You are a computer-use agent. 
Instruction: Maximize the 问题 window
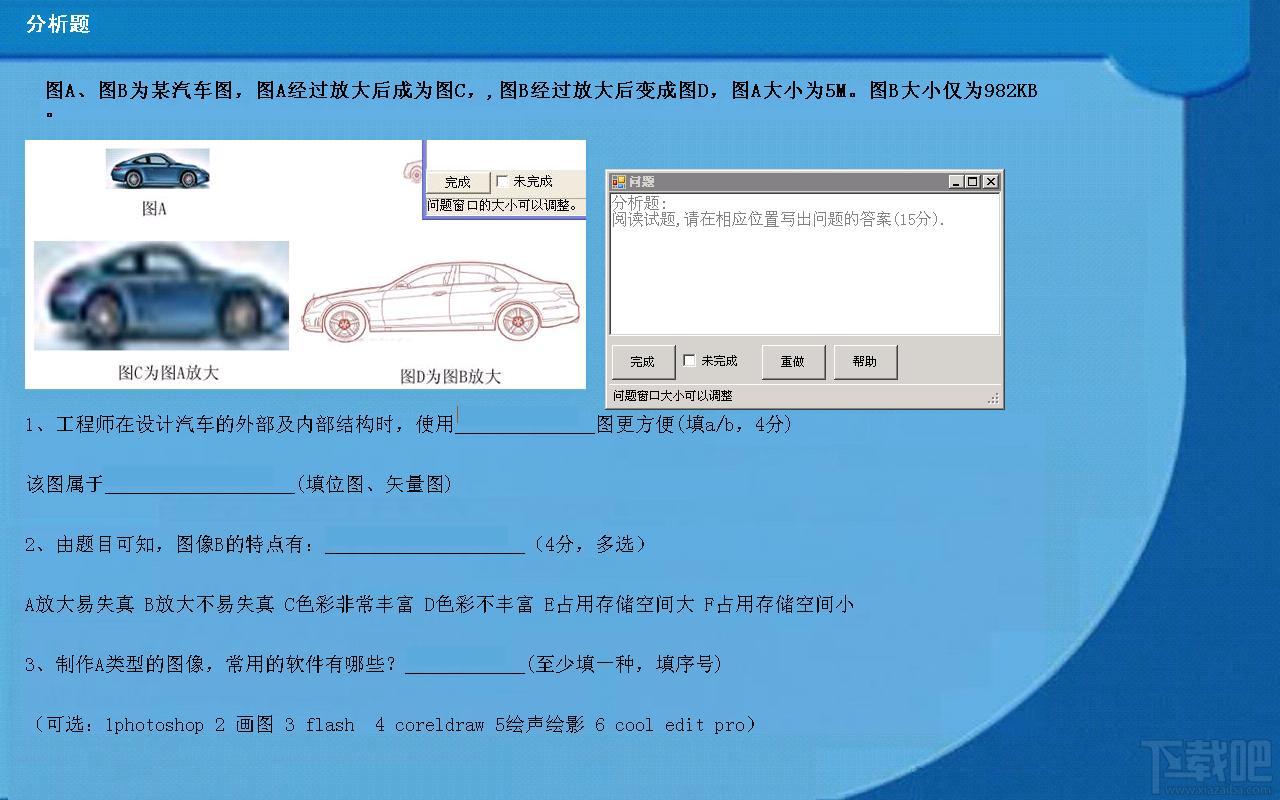(x=973, y=182)
